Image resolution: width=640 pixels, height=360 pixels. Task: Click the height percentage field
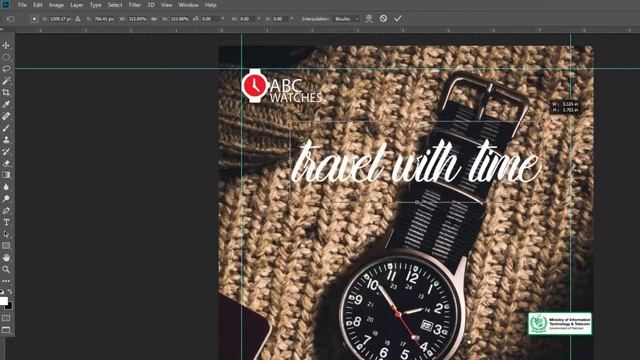[x=180, y=19]
